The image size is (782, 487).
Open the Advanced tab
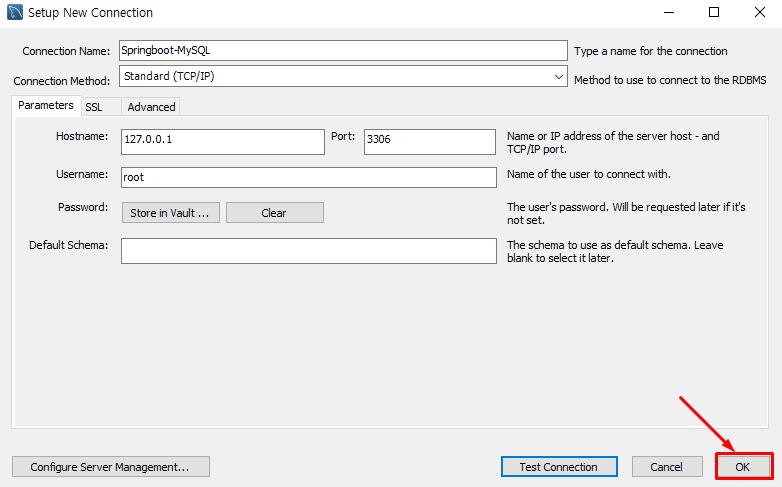[151, 107]
